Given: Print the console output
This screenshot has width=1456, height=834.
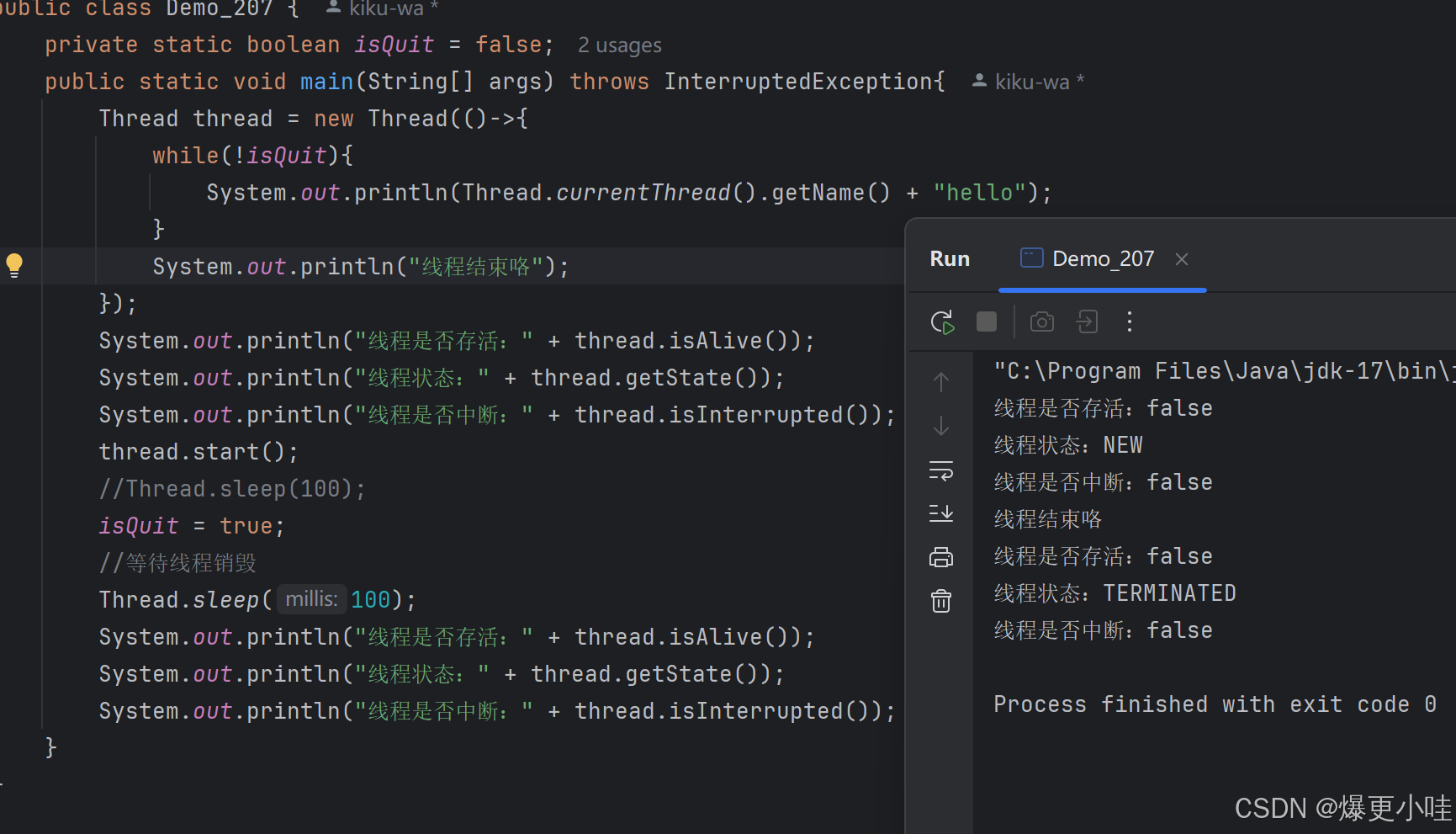Looking at the screenshot, I should click(x=941, y=556).
